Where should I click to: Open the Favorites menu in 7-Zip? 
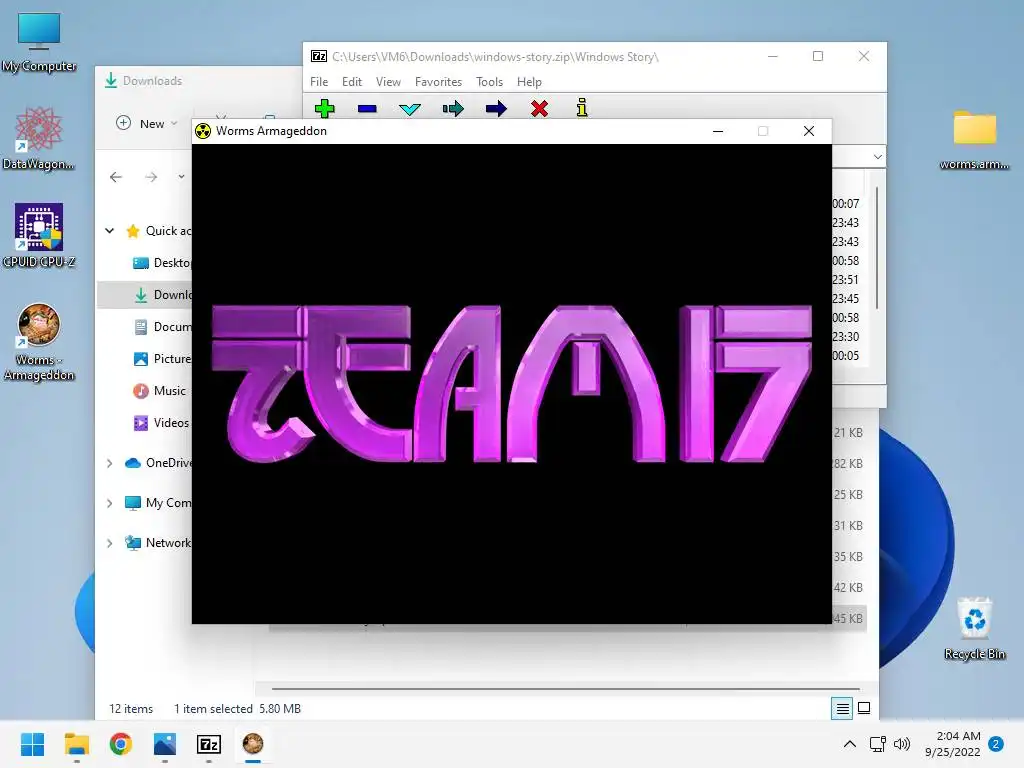coord(438,82)
